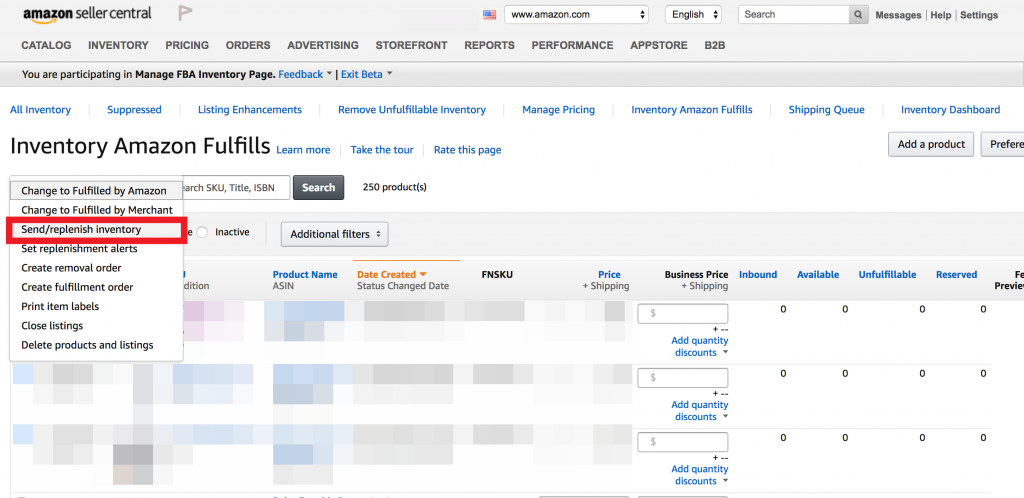Open Messages link
The image size is (1024, 498).
coord(898,15)
